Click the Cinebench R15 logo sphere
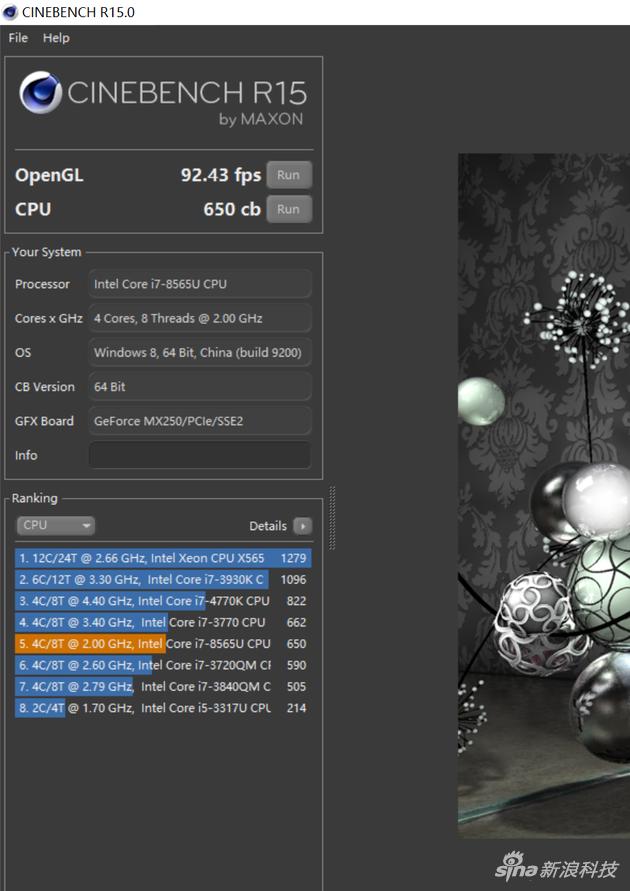Image resolution: width=630 pixels, height=891 pixels. click(x=40, y=93)
